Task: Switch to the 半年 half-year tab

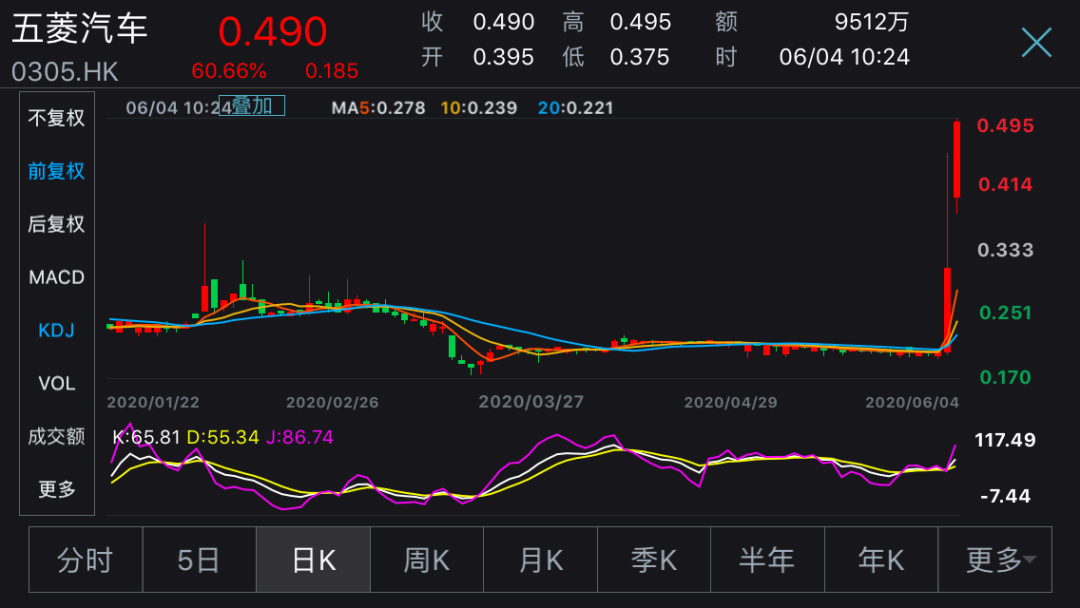Action: (x=767, y=560)
